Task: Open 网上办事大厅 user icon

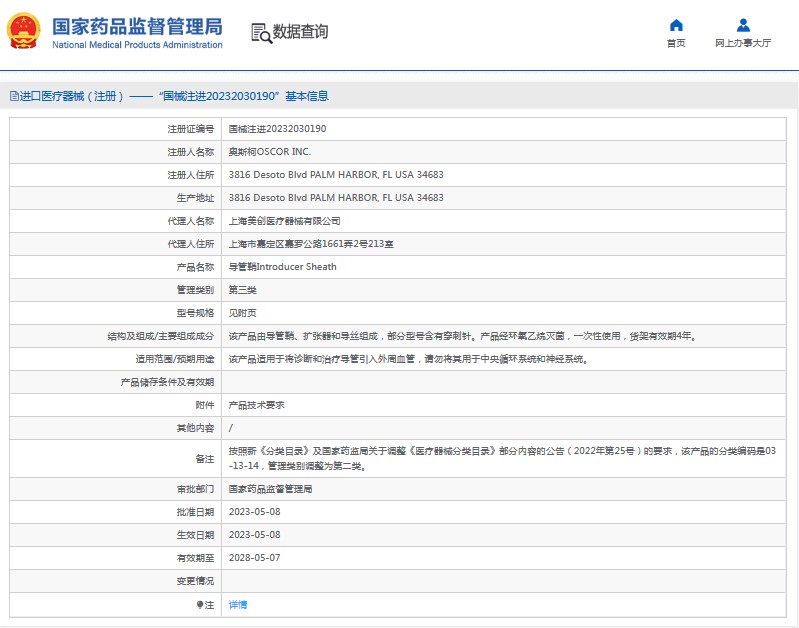Action: tap(743, 25)
